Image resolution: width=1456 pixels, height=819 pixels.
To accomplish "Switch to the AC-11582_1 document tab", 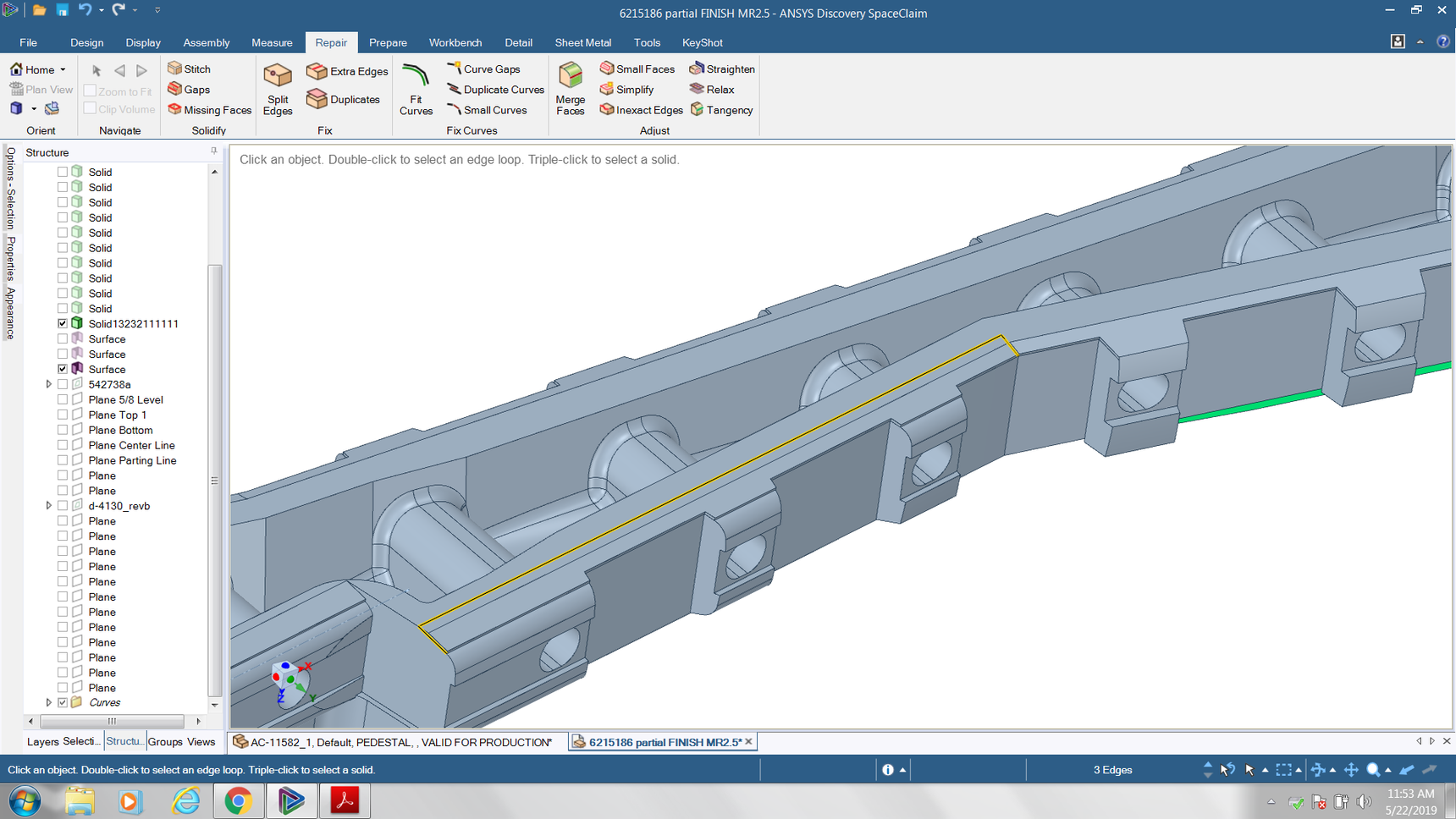I will tap(393, 742).
